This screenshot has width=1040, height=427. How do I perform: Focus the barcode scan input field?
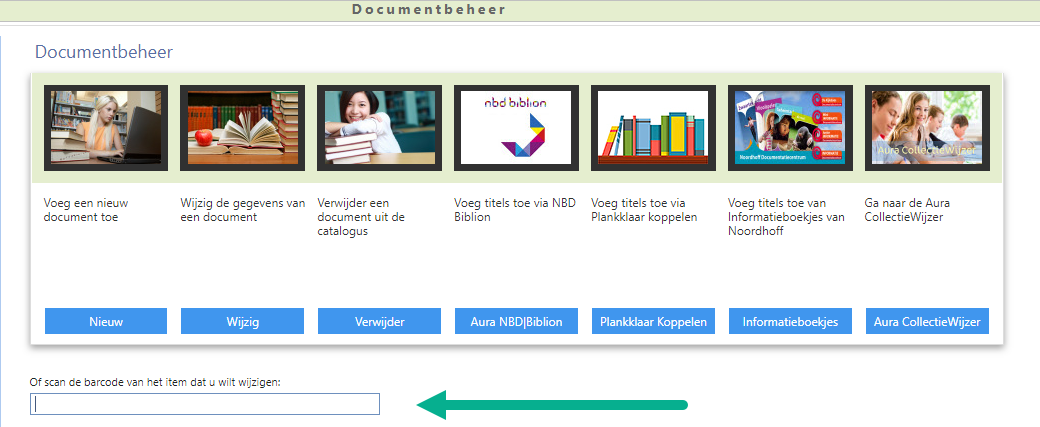205,404
